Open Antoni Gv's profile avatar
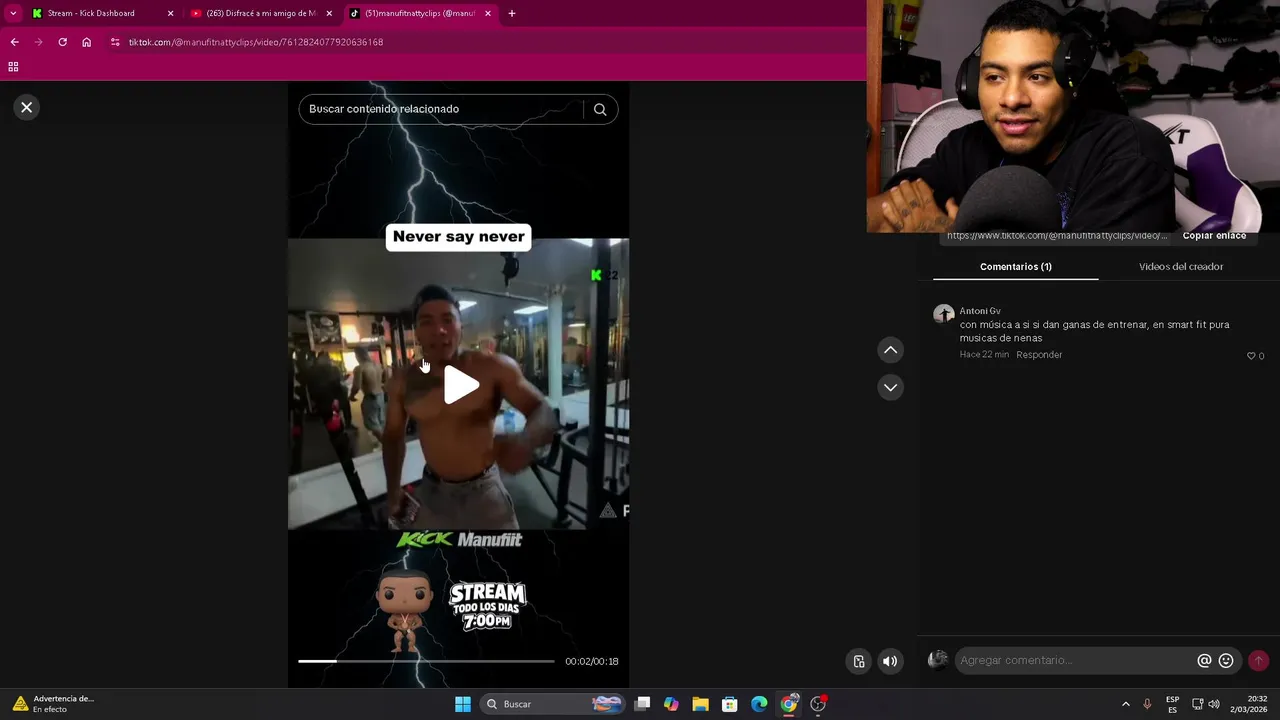This screenshot has height=720, width=1280. [943, 315]
